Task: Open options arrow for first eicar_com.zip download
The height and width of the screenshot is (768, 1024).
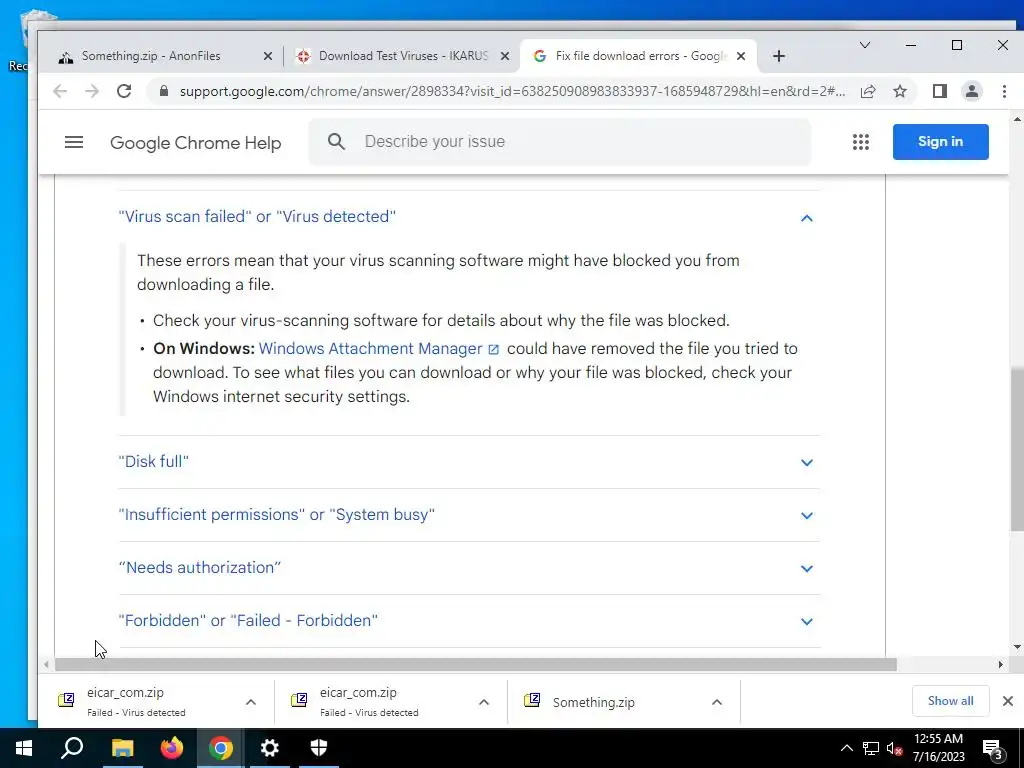Action: (x=251, y=702)
